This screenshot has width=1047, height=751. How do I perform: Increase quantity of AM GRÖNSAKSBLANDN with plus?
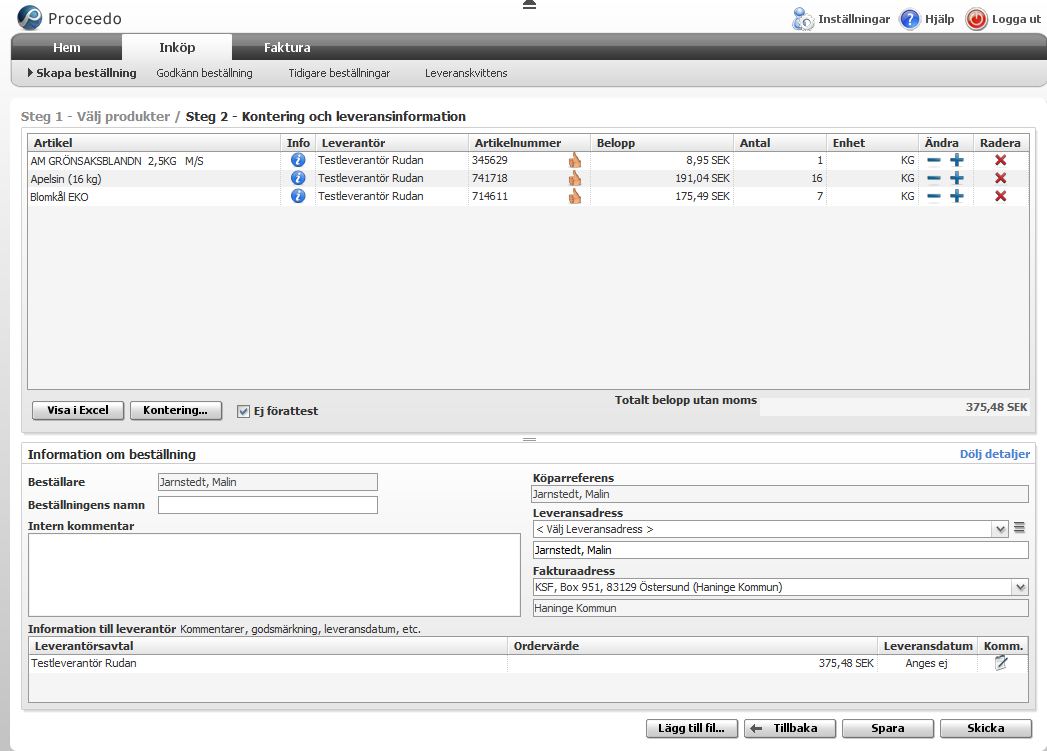(x=957, y=160)
